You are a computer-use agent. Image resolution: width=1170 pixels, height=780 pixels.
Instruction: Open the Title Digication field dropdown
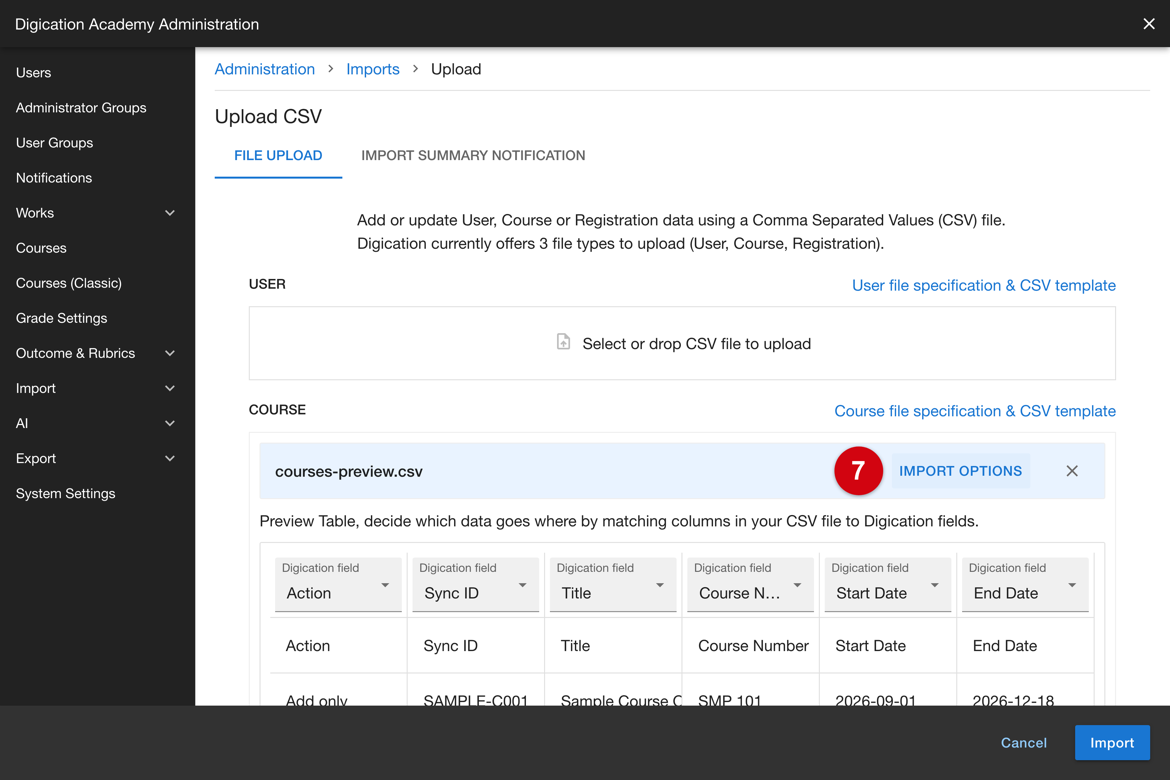pos(613,584)
